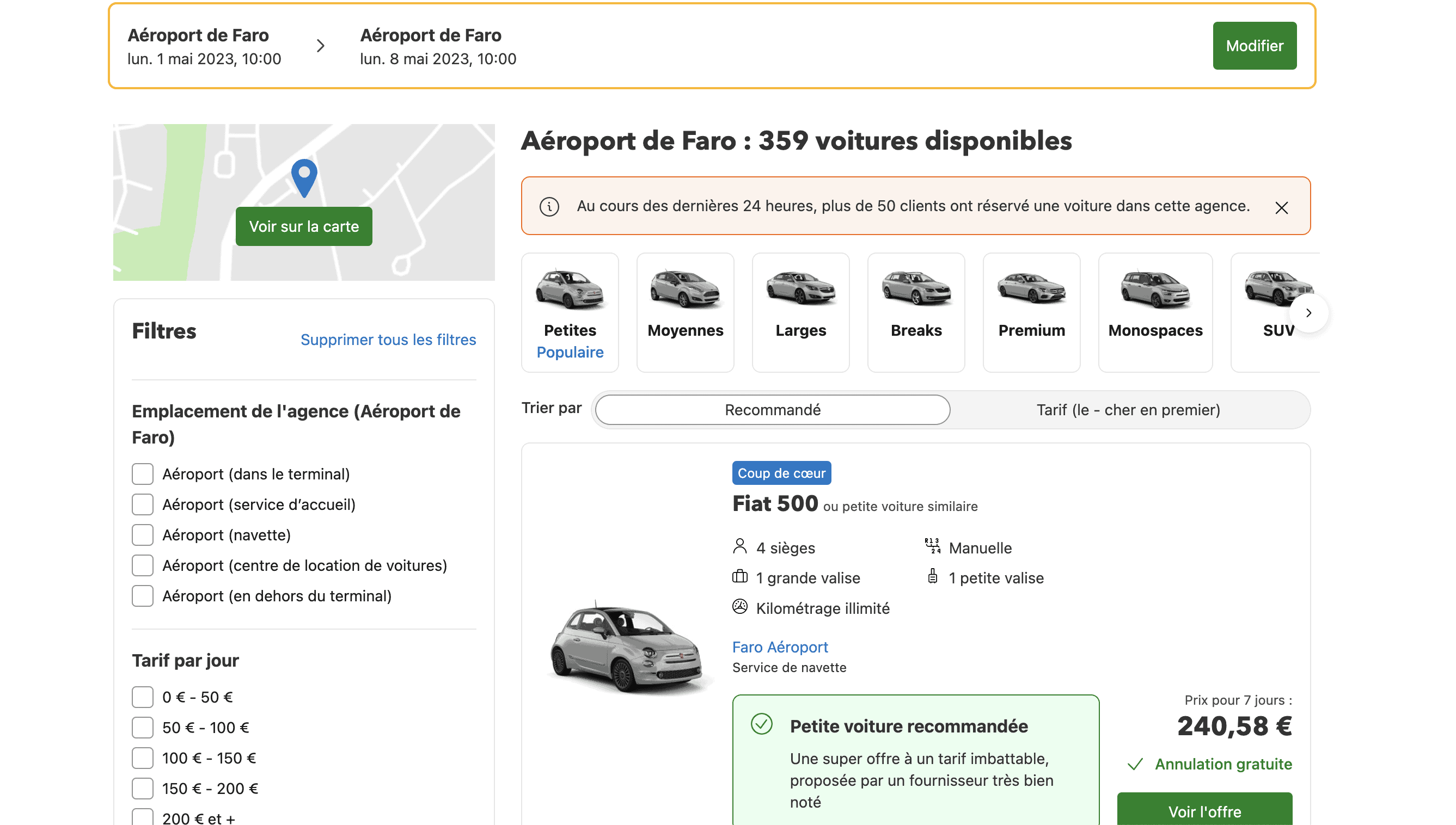Check the 150 € - 200 € price filter
The image size is (1456, 825).
142,789
